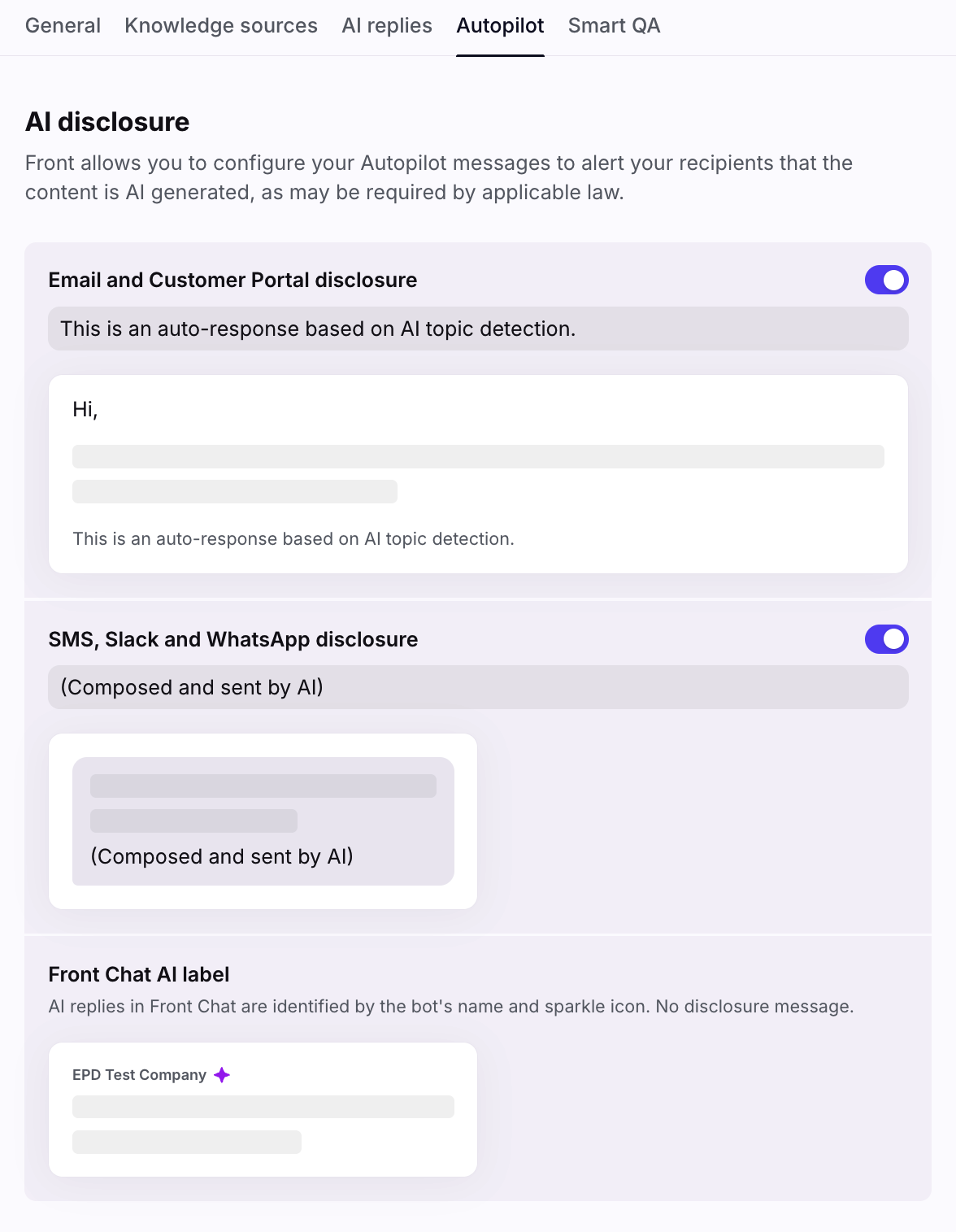Click the disclosure footer text in email preview
956x1232 pixels.
coord(293,539)
